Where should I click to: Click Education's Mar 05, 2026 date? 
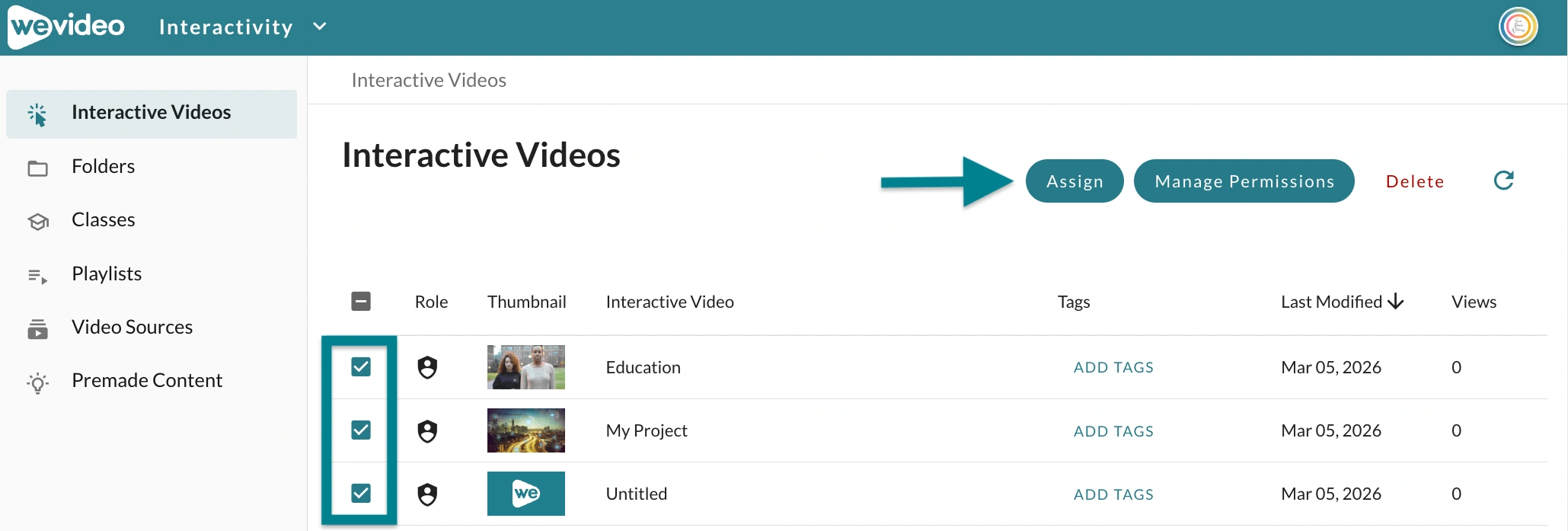click(1331, 367)
